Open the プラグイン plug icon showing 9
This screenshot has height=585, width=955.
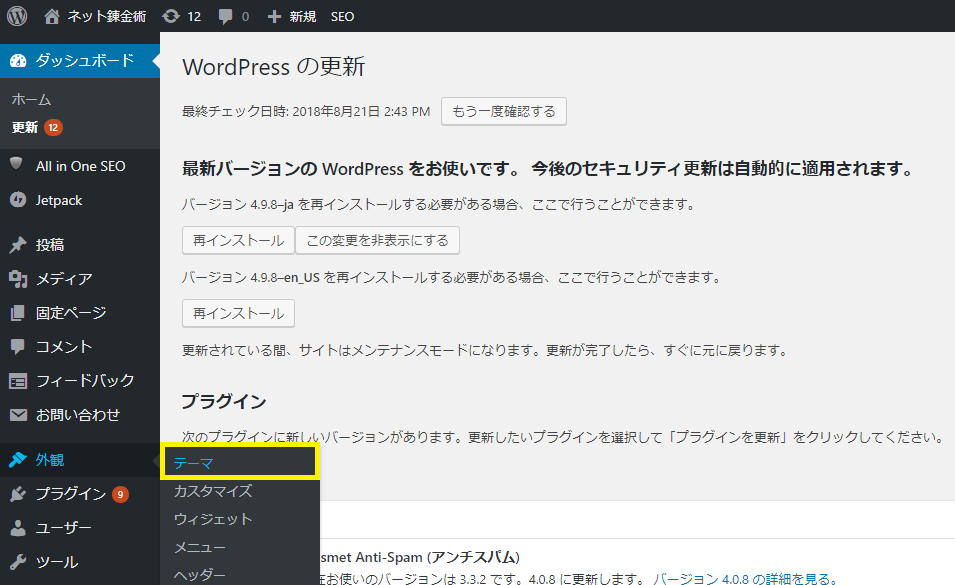coord(16,493)
